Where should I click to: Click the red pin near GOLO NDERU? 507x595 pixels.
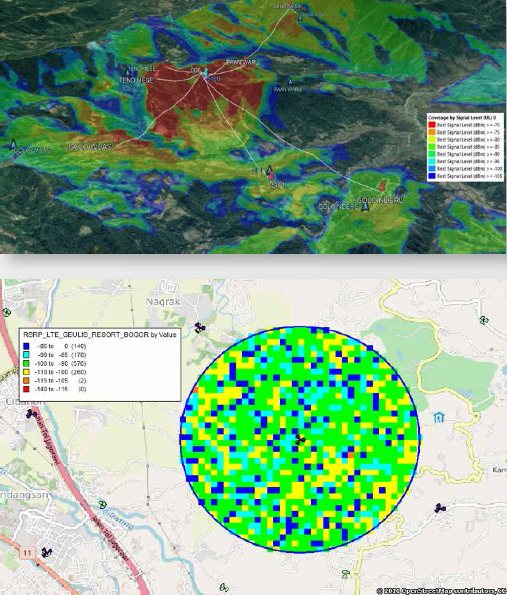pyautogui.click(x=383, y=186)
